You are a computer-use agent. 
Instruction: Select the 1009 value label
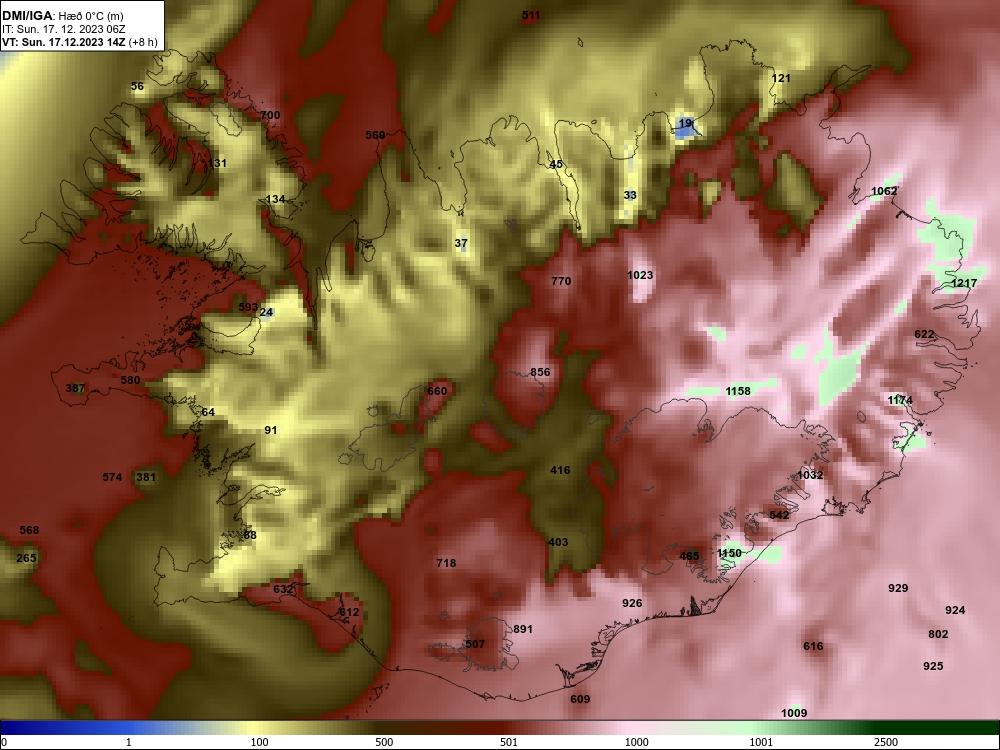[x=794, y=713]
